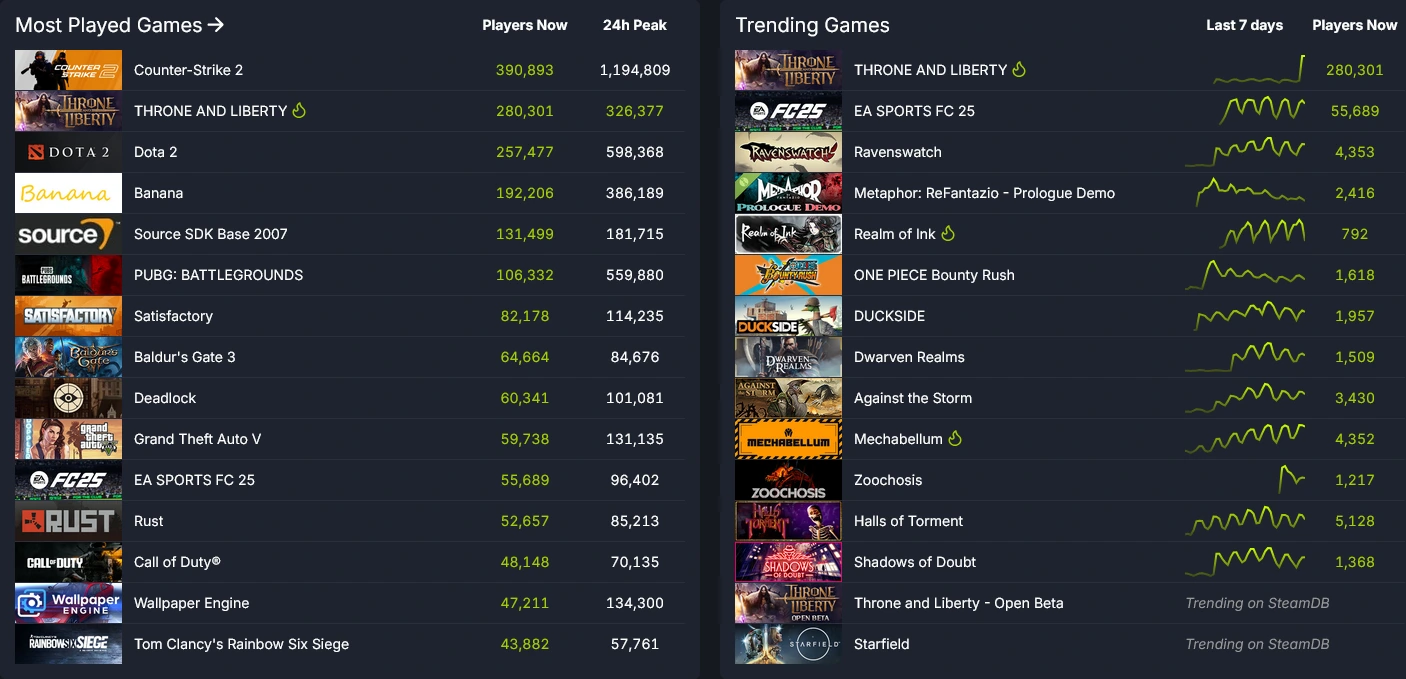The width and height of the screenshot is (1406, 679).
Task: Click the Dota 2 logo thumbnail
Action: click(68, 152)
